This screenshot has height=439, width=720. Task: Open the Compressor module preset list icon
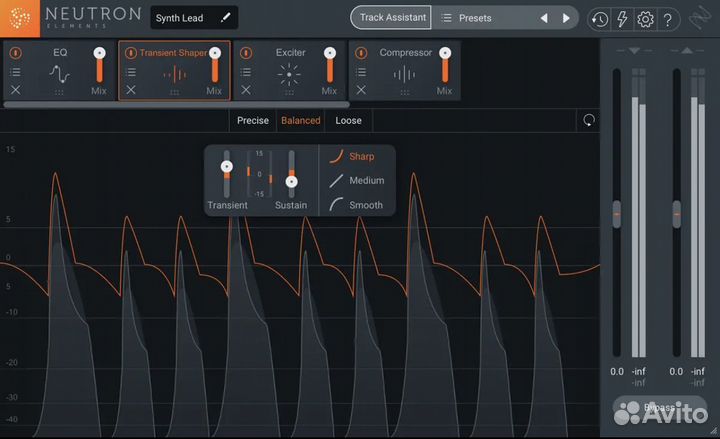click(361, 72)
